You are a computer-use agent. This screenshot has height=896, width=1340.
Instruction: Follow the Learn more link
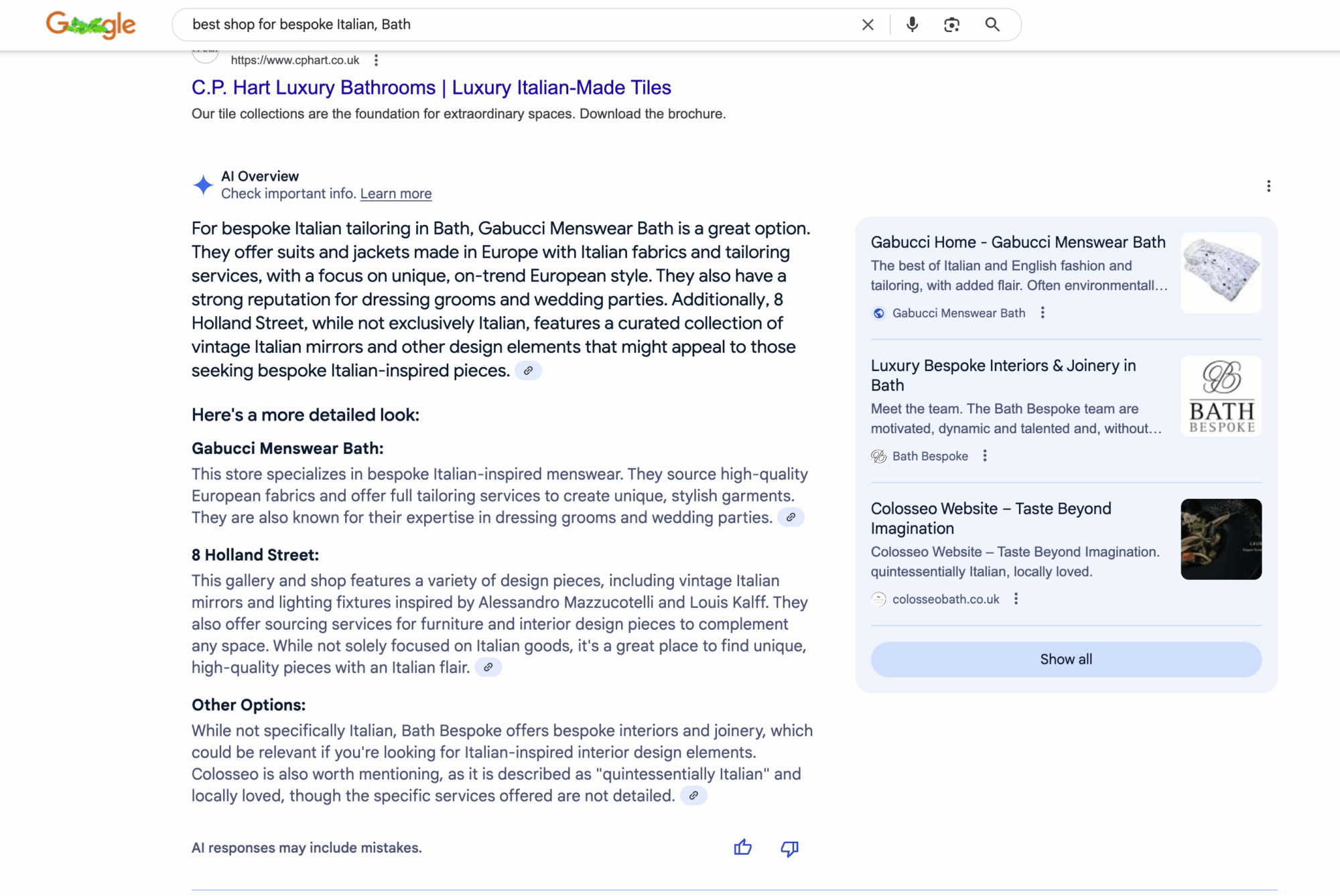point(396,194)
